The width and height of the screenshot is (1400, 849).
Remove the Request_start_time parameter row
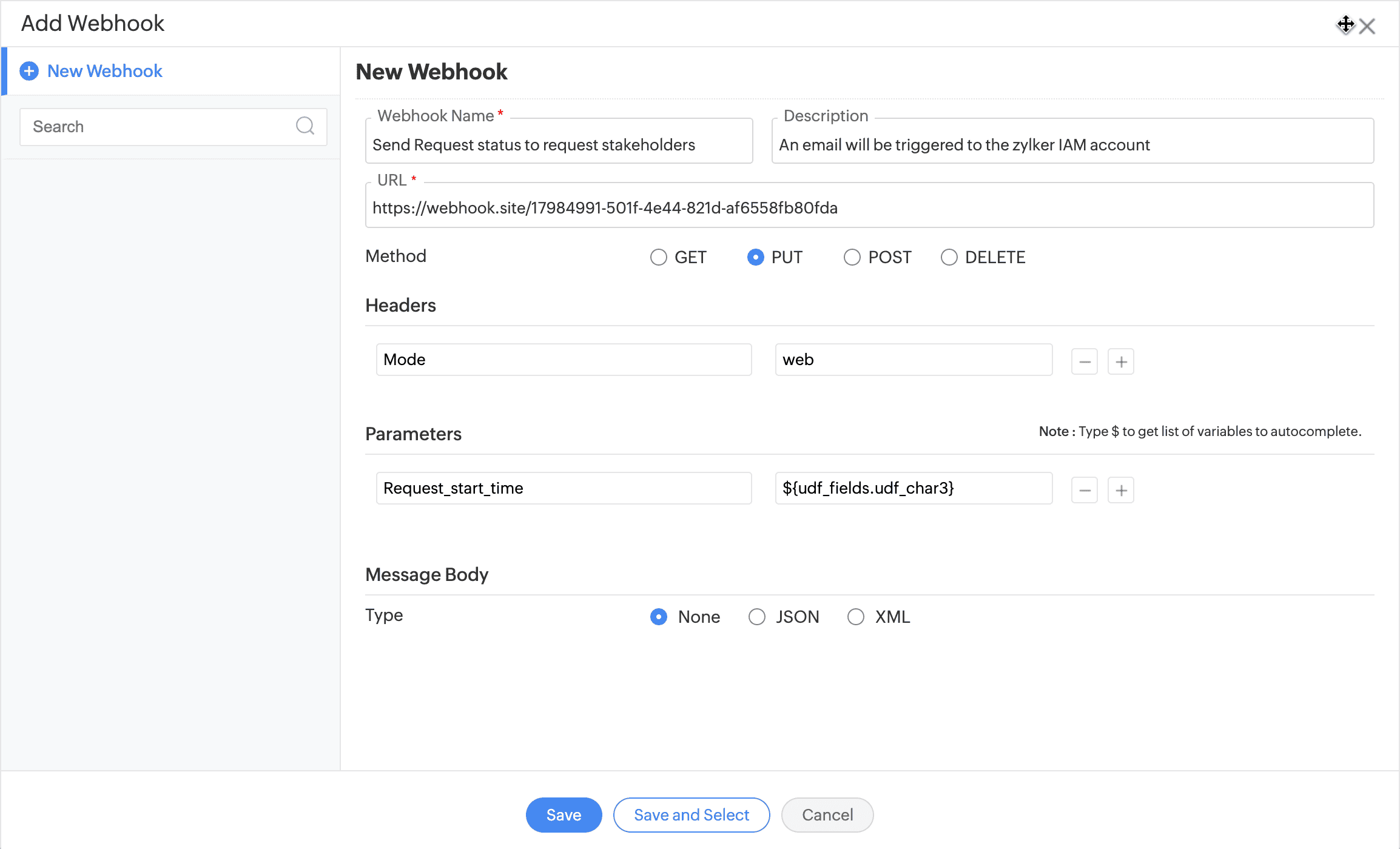[x=1084, y=490]
